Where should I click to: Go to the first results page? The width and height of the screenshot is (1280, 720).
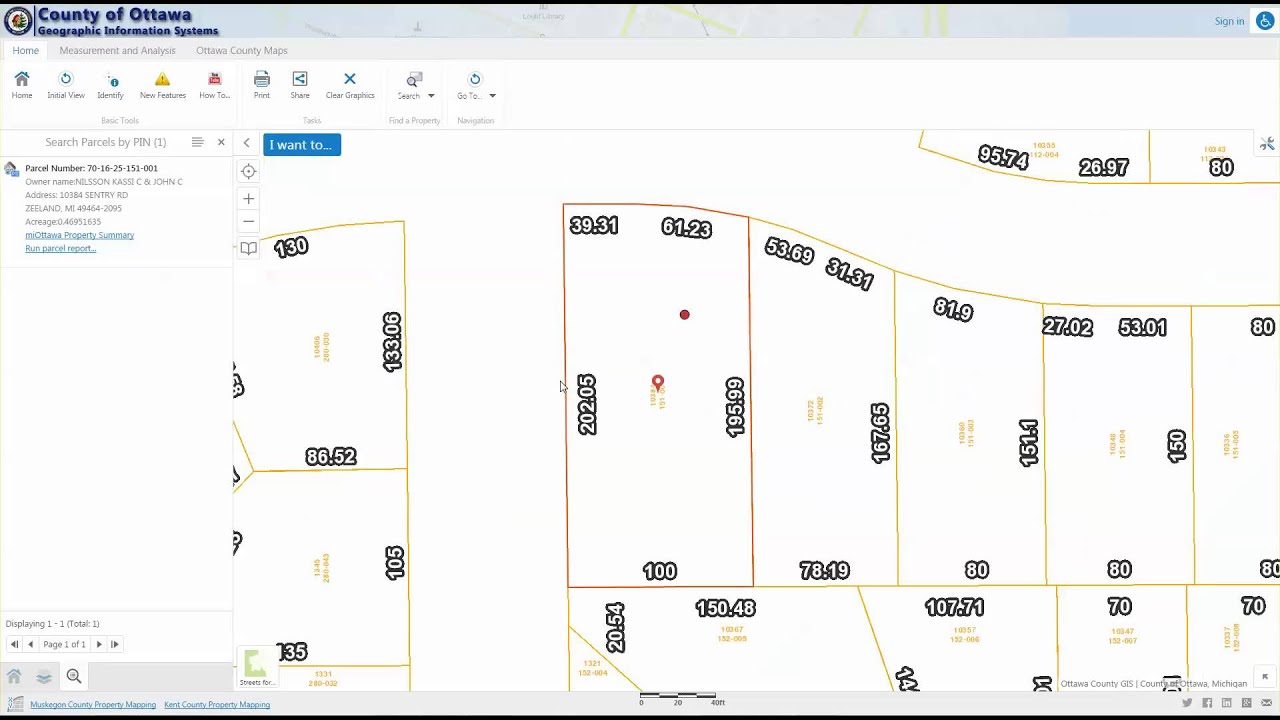[14, 644]
